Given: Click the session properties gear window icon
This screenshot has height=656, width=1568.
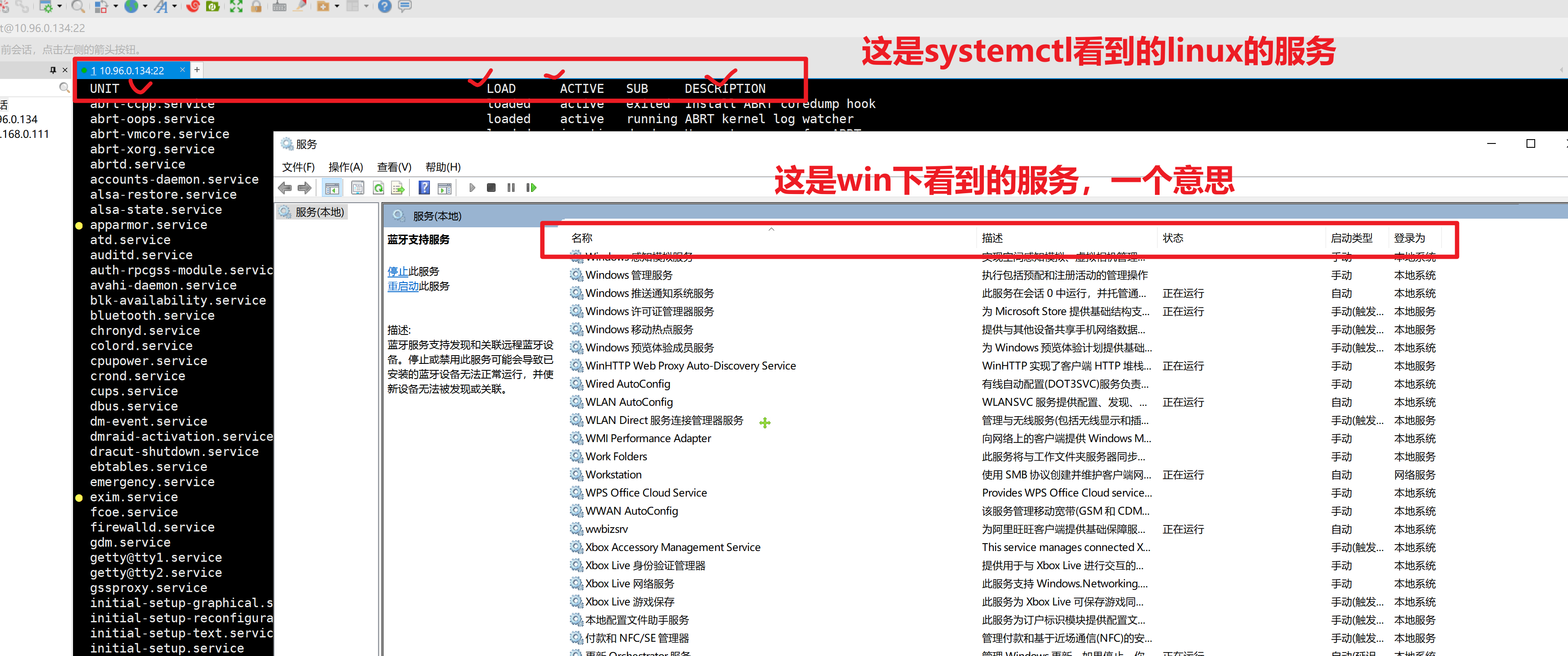Looking at the screenshot, I should pyautogui.click(x=46, y=6).
